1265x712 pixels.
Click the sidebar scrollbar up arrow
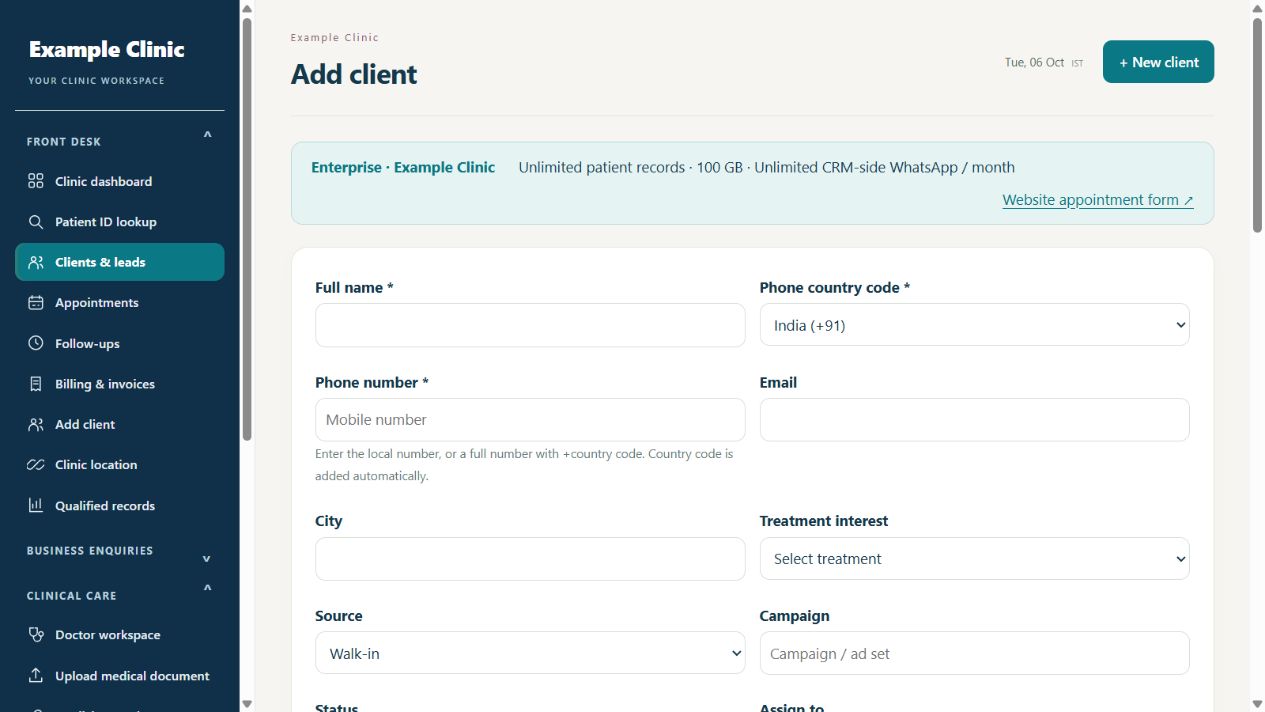coord(247,8)
